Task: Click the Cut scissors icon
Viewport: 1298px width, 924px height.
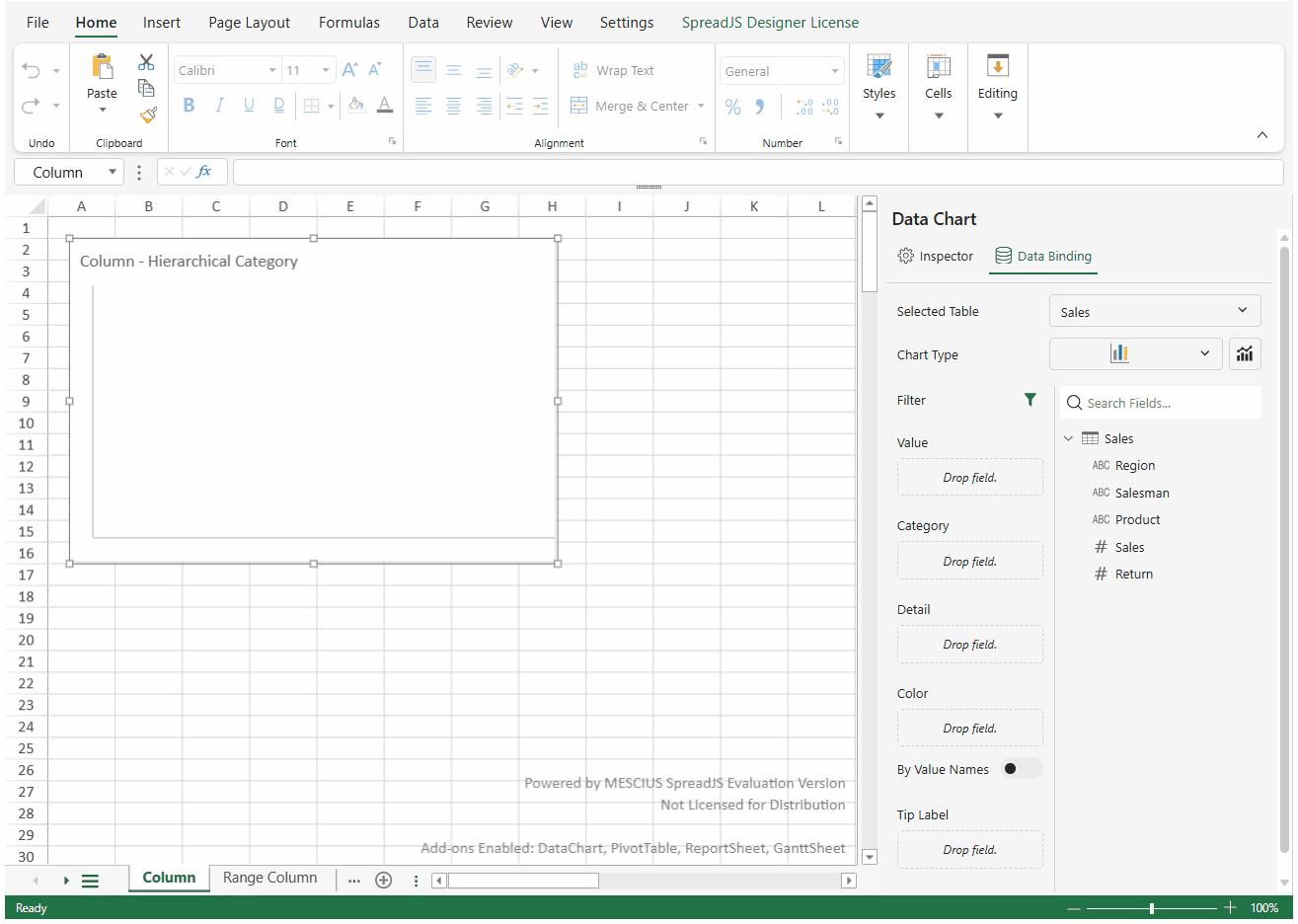Action: click(x=146, y=62)
